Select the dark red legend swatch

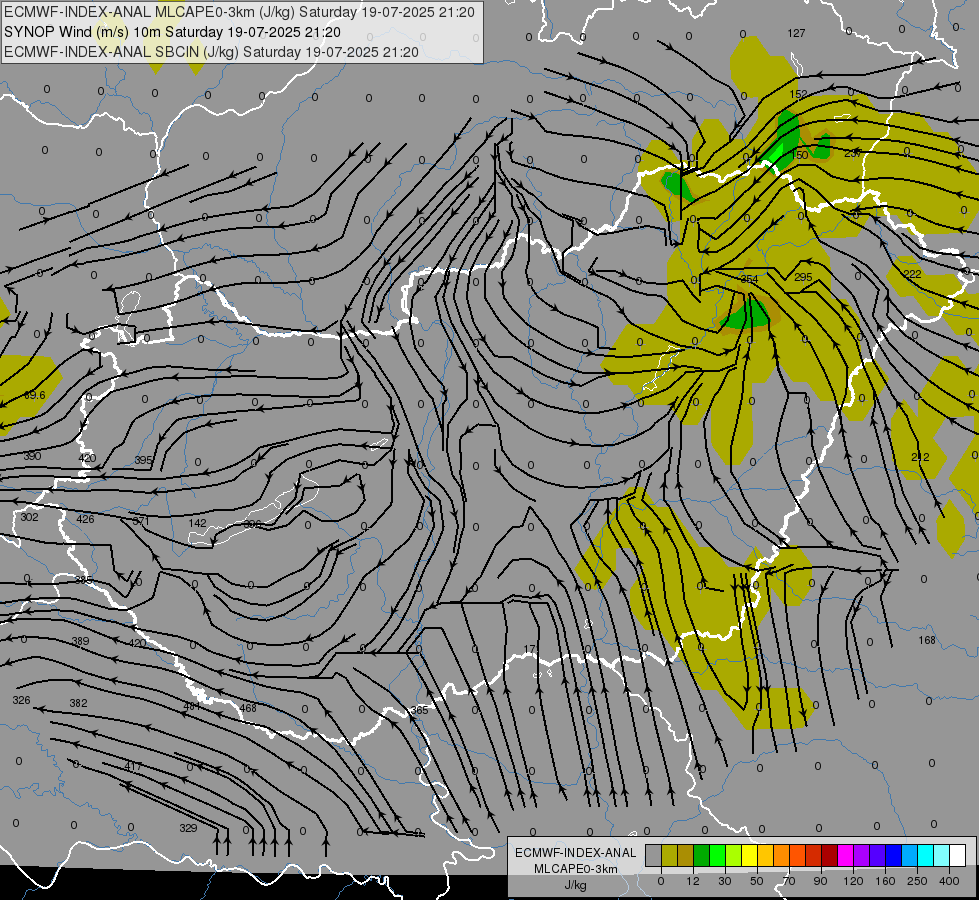[x=829, y=855]
